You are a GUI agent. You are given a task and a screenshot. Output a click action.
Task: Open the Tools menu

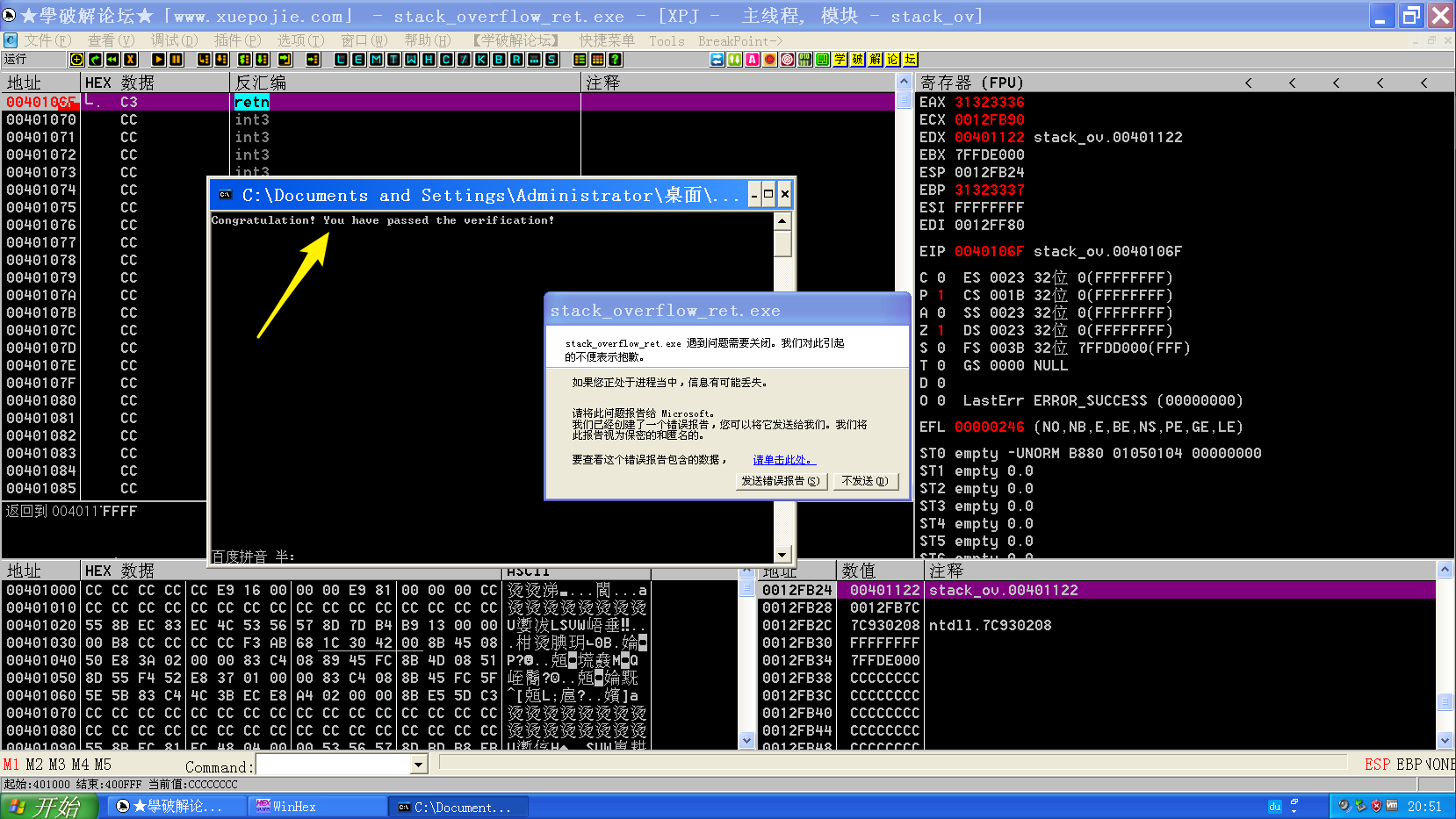point(667,40)
